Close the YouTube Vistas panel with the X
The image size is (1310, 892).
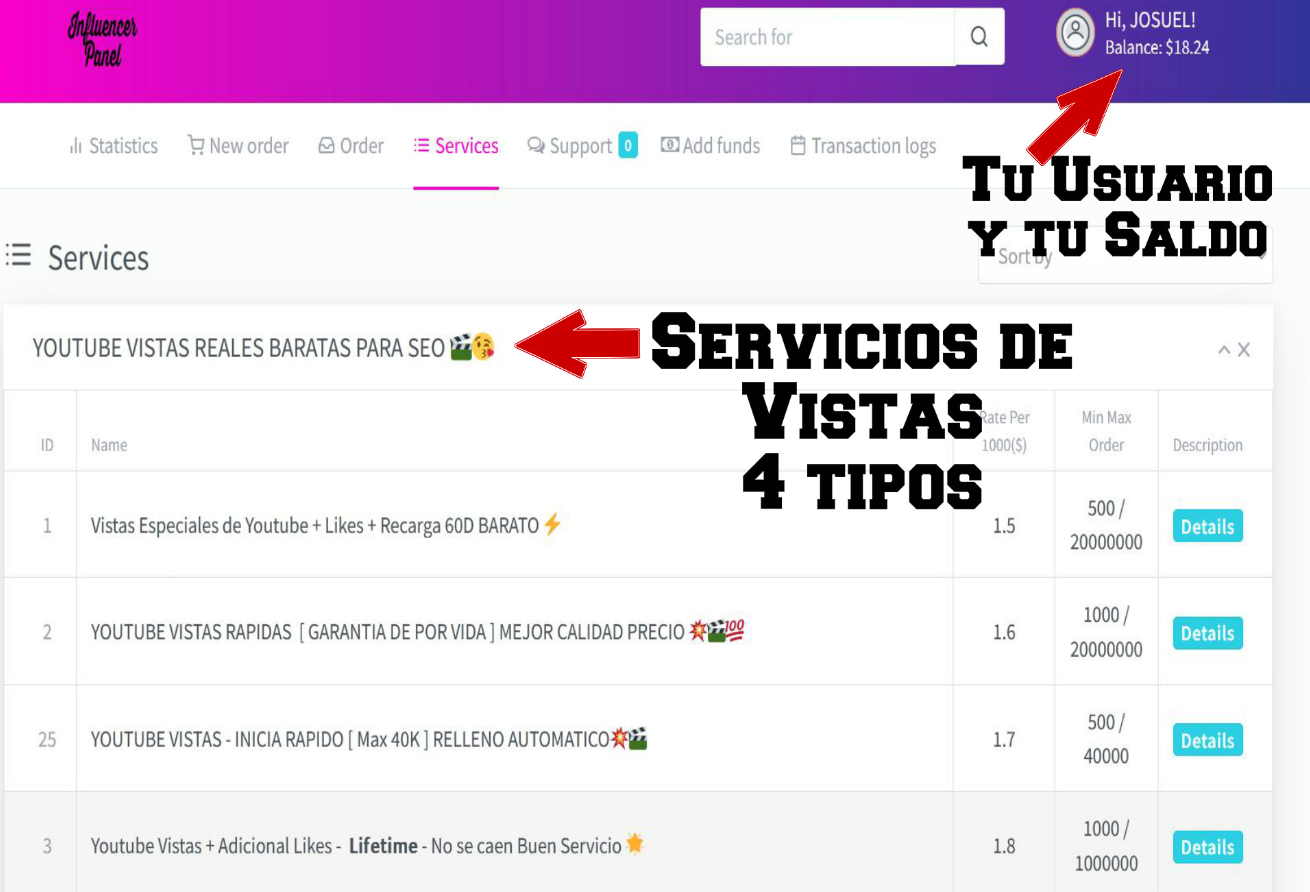point(1244,350)
